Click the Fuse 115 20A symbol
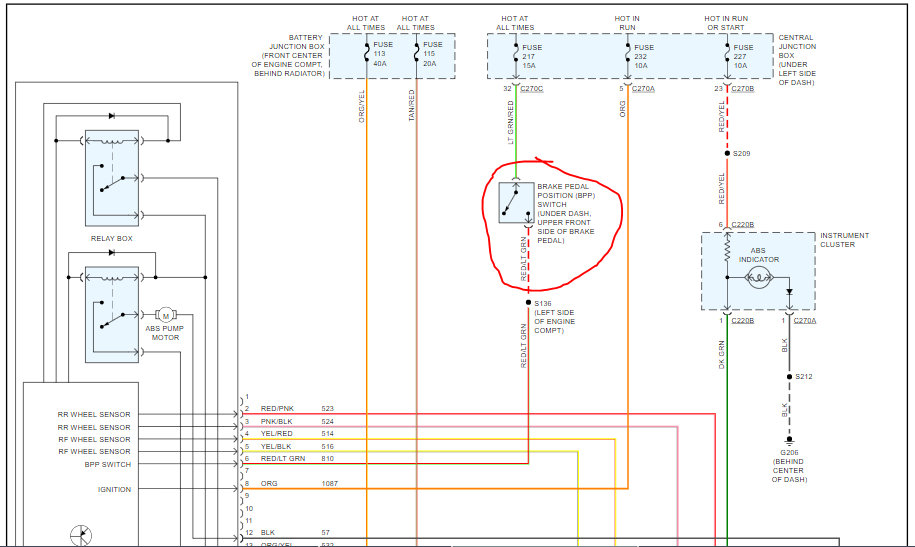 (x=416, y=54)
